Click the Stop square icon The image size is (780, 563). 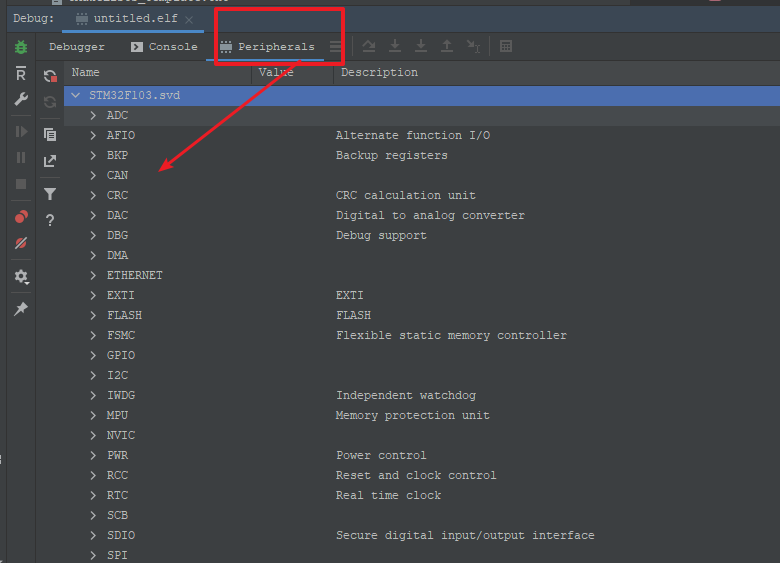(21, 184)
